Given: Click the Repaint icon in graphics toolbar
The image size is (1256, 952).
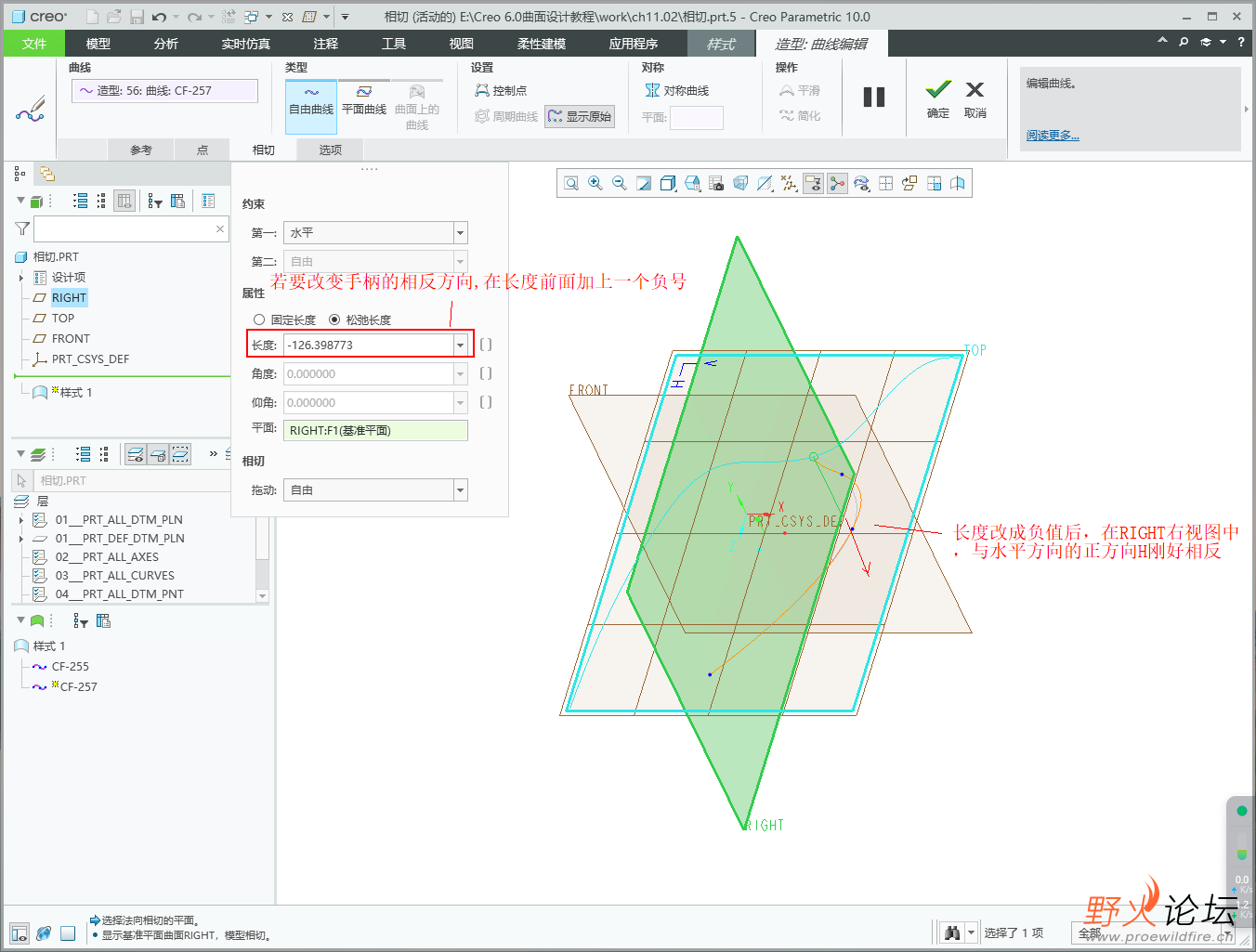Looking at the screenshot, I should coord(644,183).
